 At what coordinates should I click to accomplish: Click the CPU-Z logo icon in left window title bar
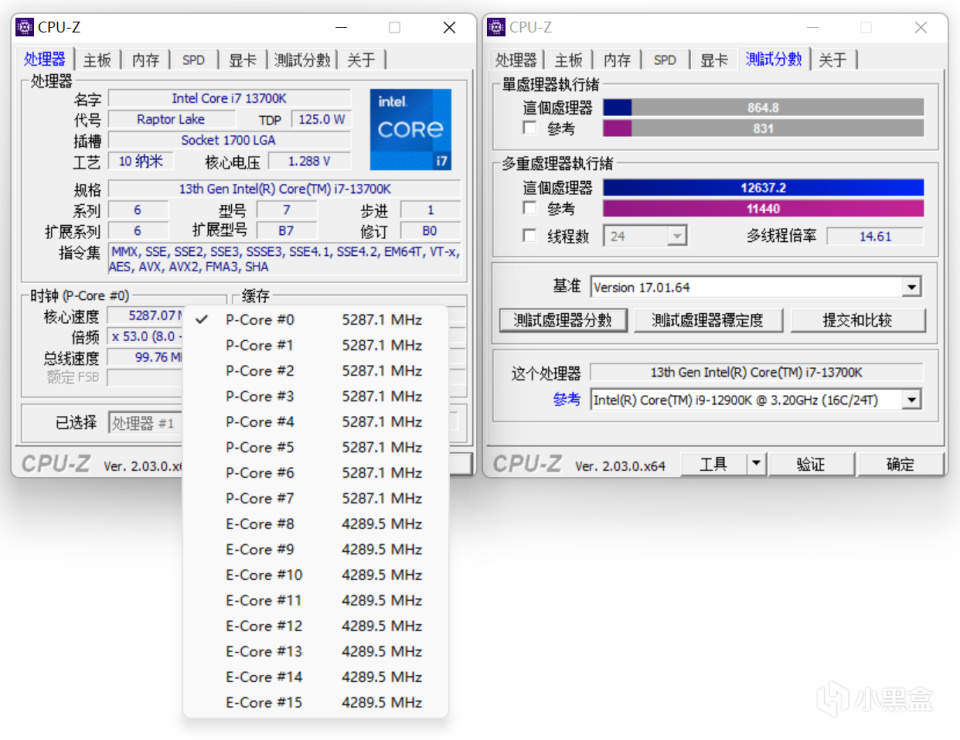point(24,27)
